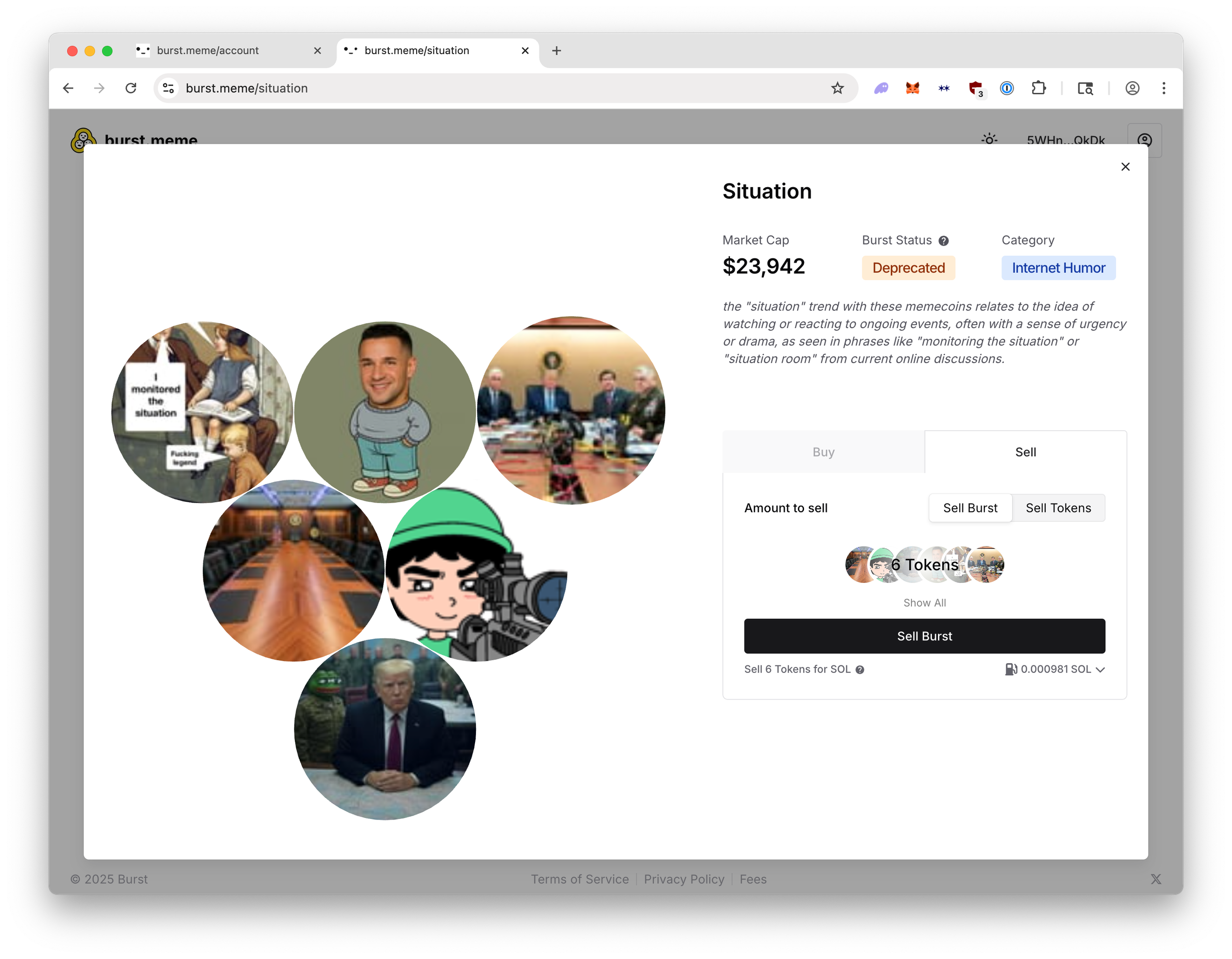
Task: Reload the burst.meme page
Action: point(131,88)
